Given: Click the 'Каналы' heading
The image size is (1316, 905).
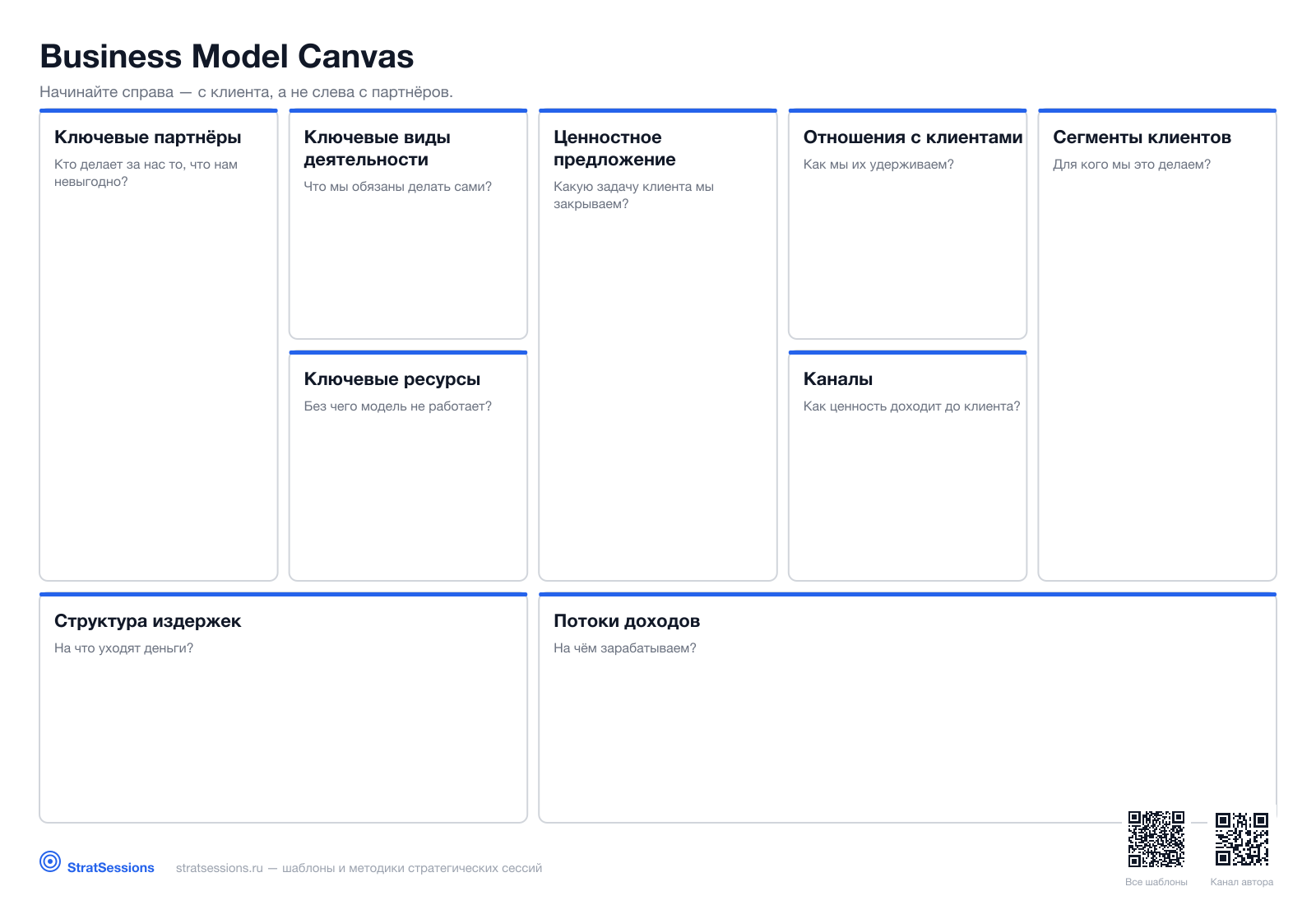Looking at the screenshot, I should tap(838, 379).
